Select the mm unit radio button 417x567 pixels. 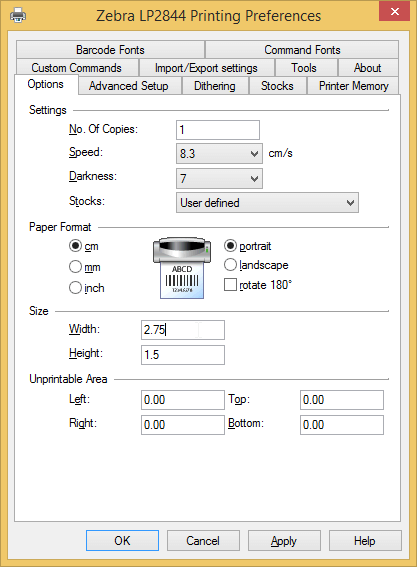(75, 267)
